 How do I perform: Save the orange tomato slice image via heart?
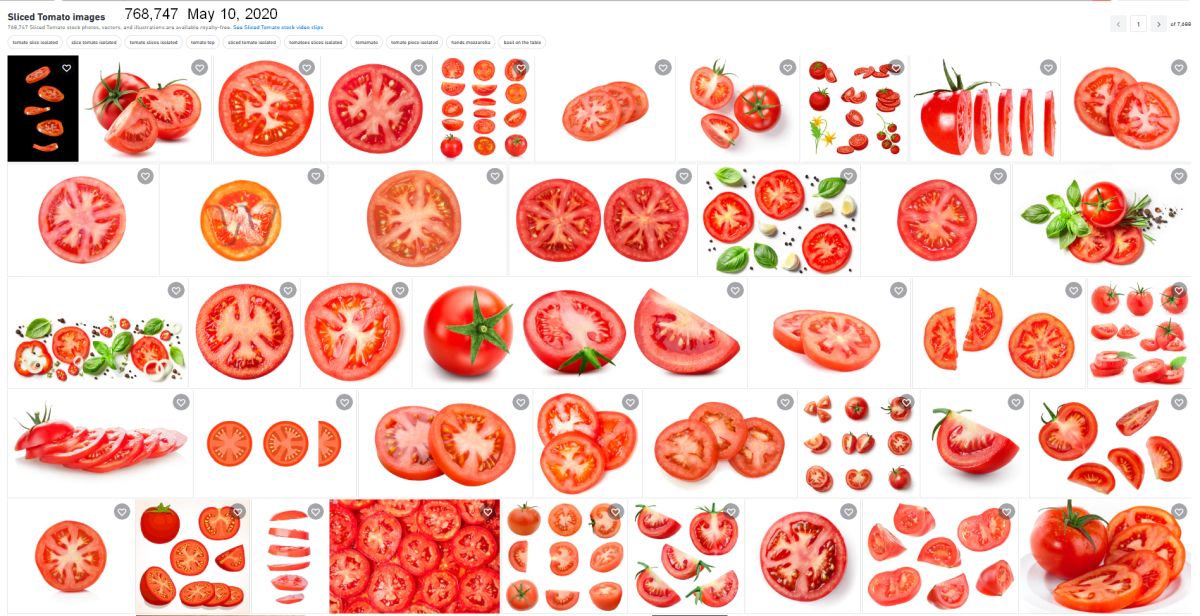(x=315, y=176)
